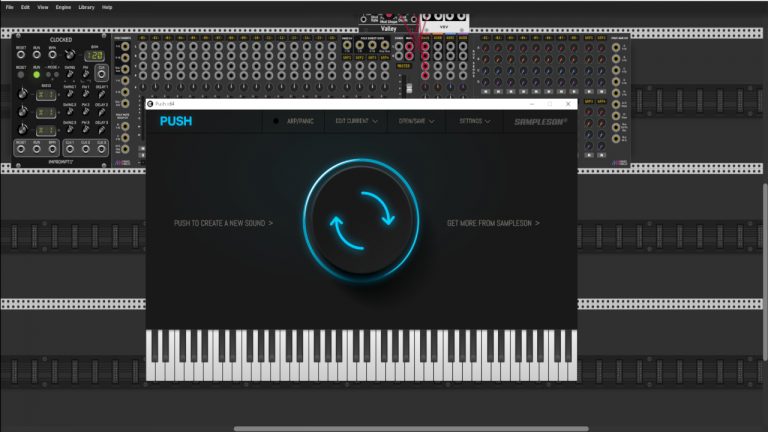Click the RUN input jack atop Clocked
The height and width of the screenshot is (432, 768).
[36, 54]
